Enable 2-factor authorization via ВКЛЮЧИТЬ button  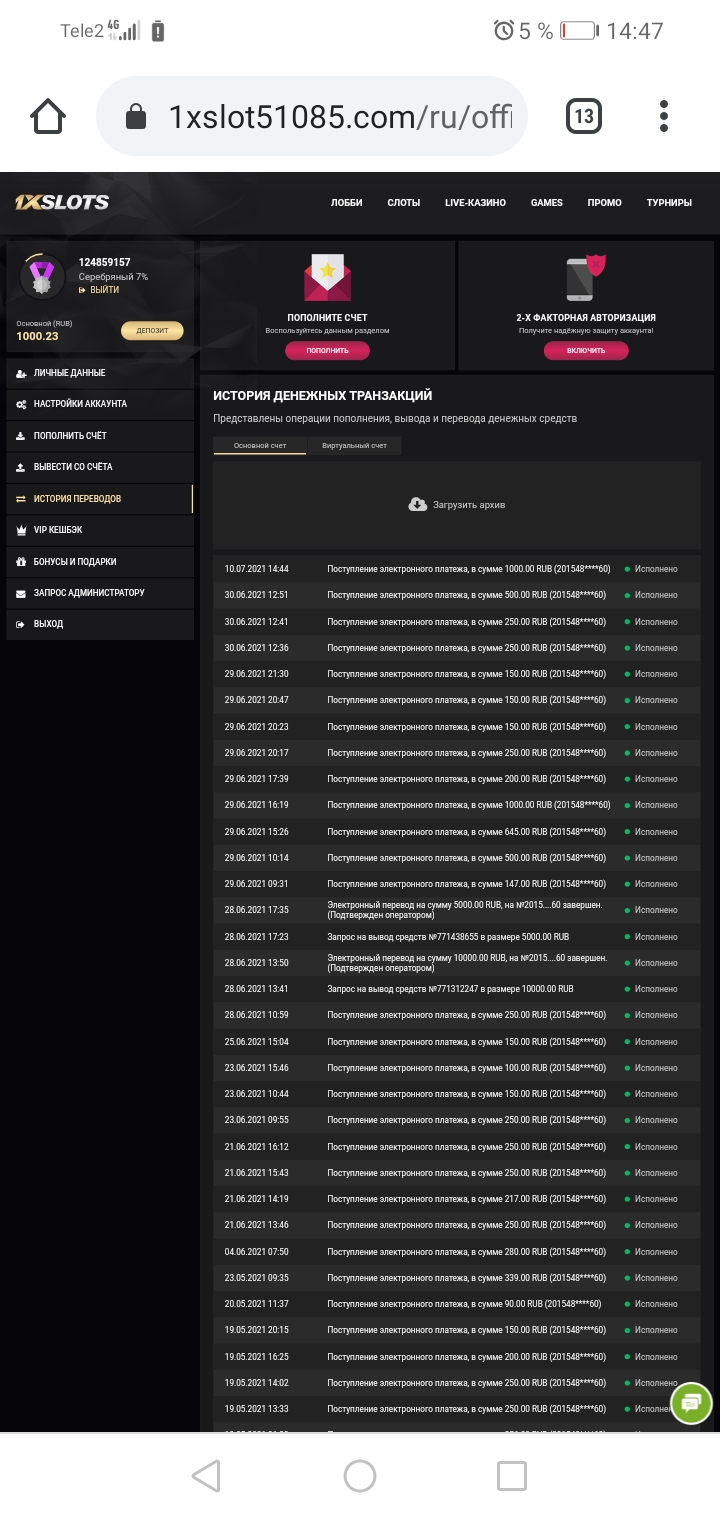click(x=585, y=351)
